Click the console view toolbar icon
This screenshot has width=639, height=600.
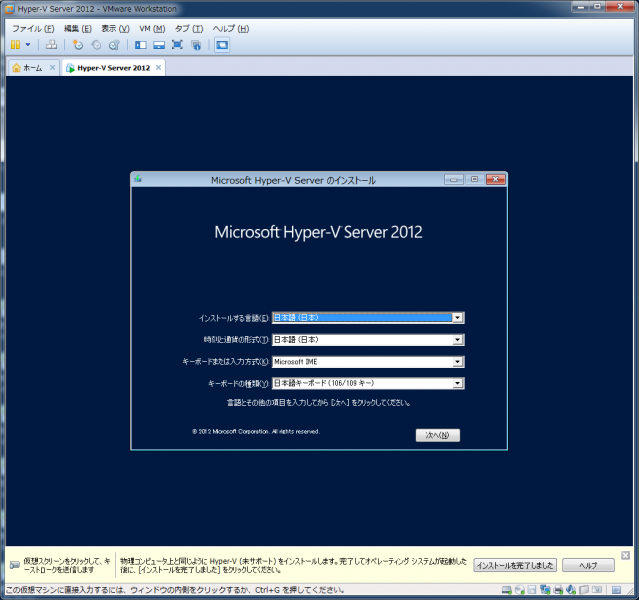pyautogui.click(x=222, y=45)
